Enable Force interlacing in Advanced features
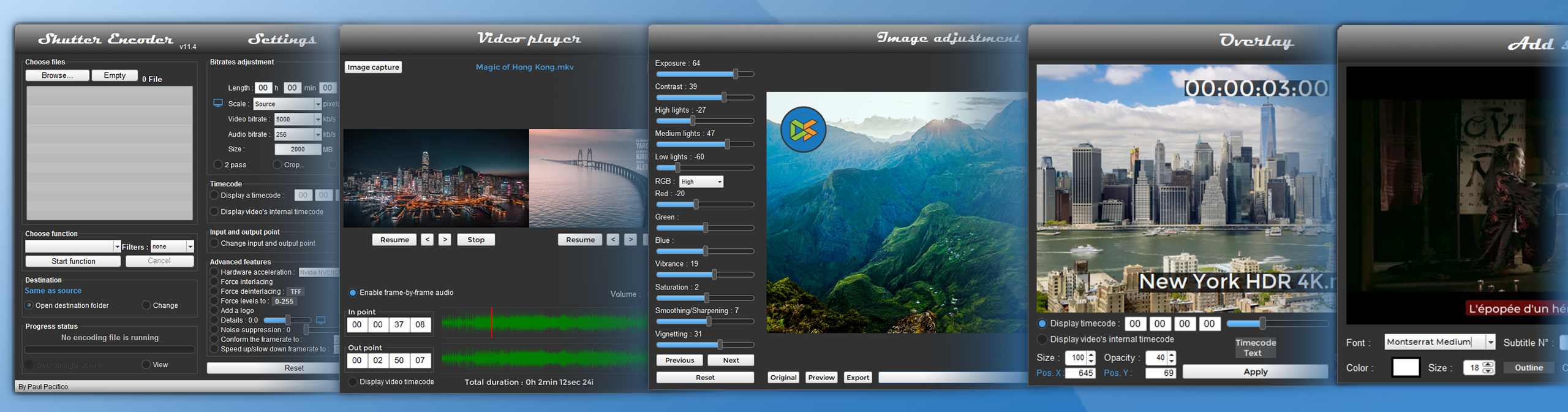1568x412 pixels. coord(214,282)
